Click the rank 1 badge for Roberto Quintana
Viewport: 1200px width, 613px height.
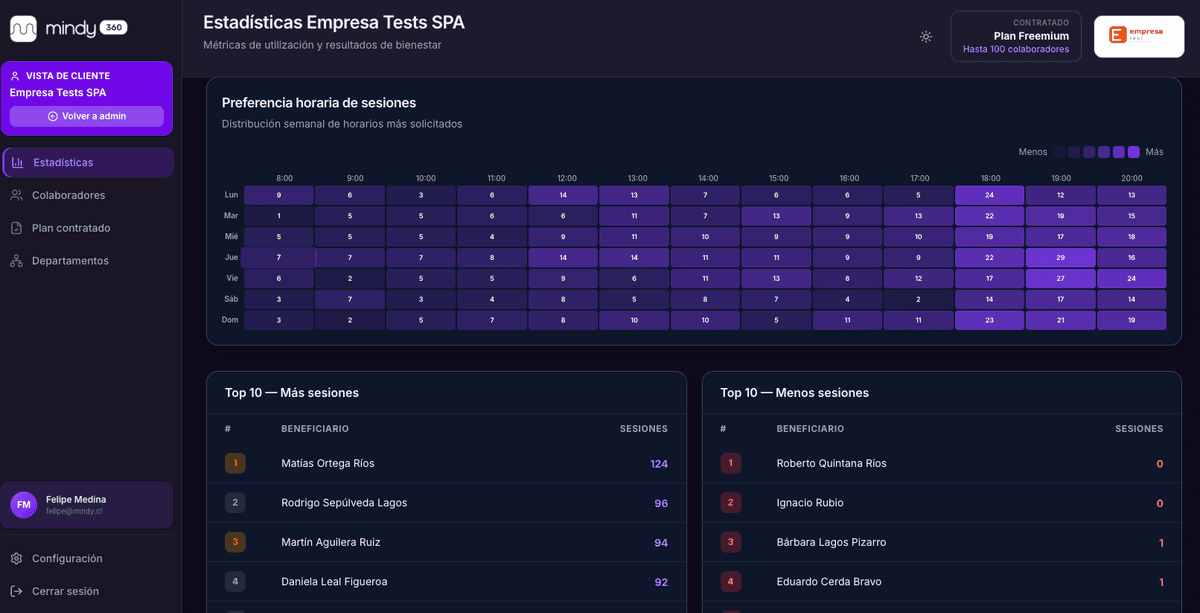731,463
